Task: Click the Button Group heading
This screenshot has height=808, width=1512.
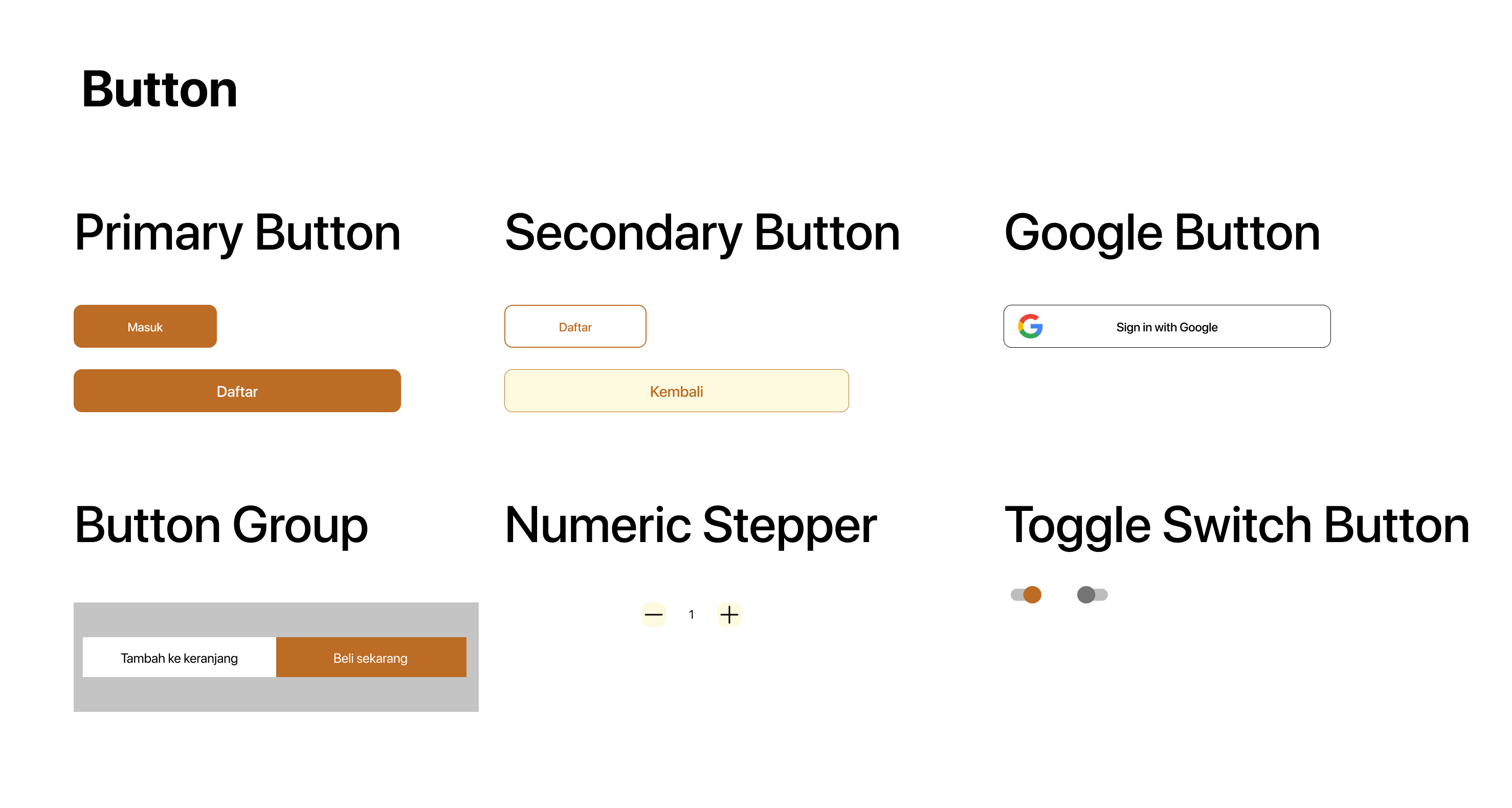Action: pyautogui.click(x=221, y=525)
